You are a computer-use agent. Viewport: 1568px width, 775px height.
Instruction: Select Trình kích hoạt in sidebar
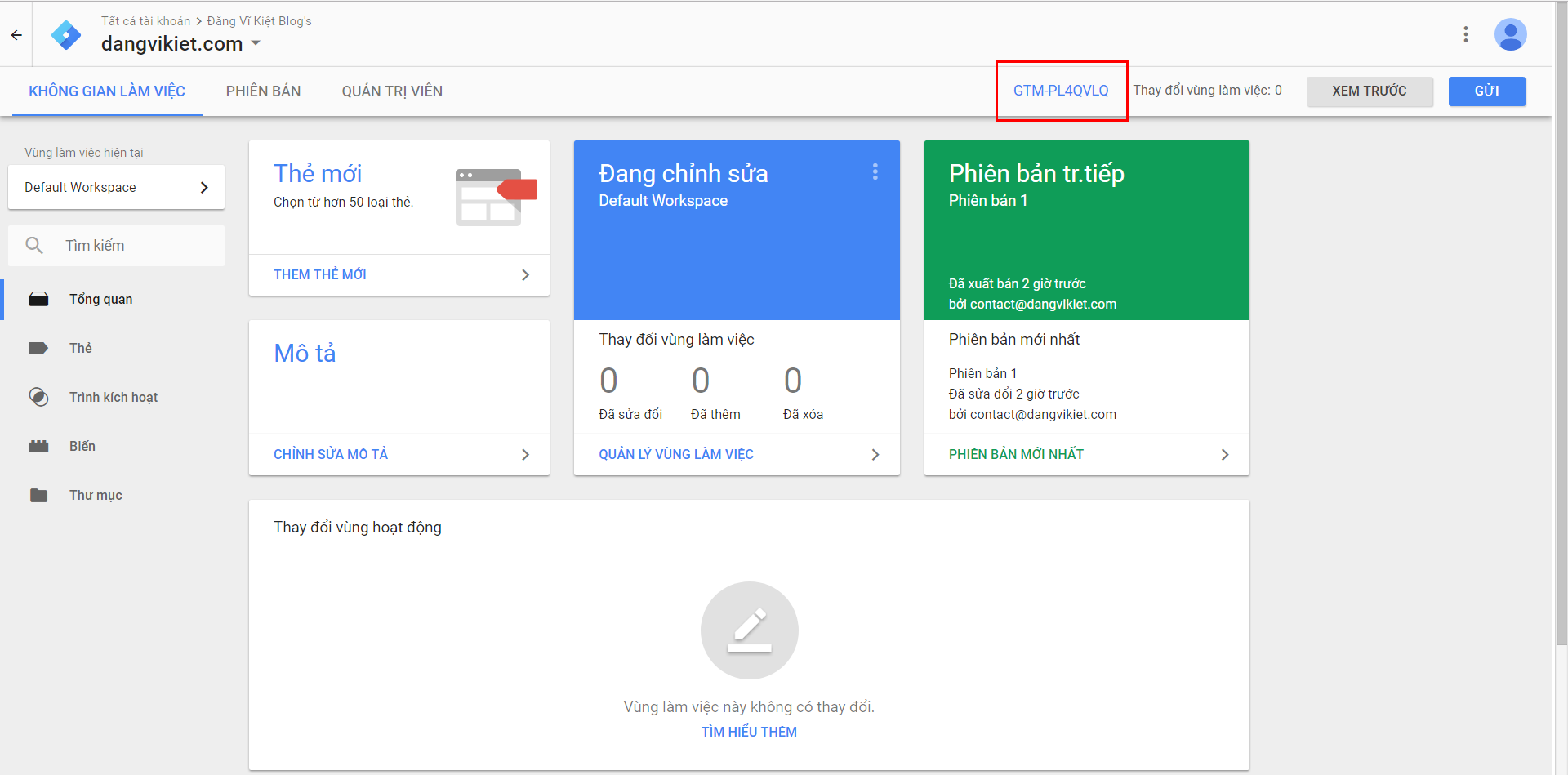tap(114, 397)
